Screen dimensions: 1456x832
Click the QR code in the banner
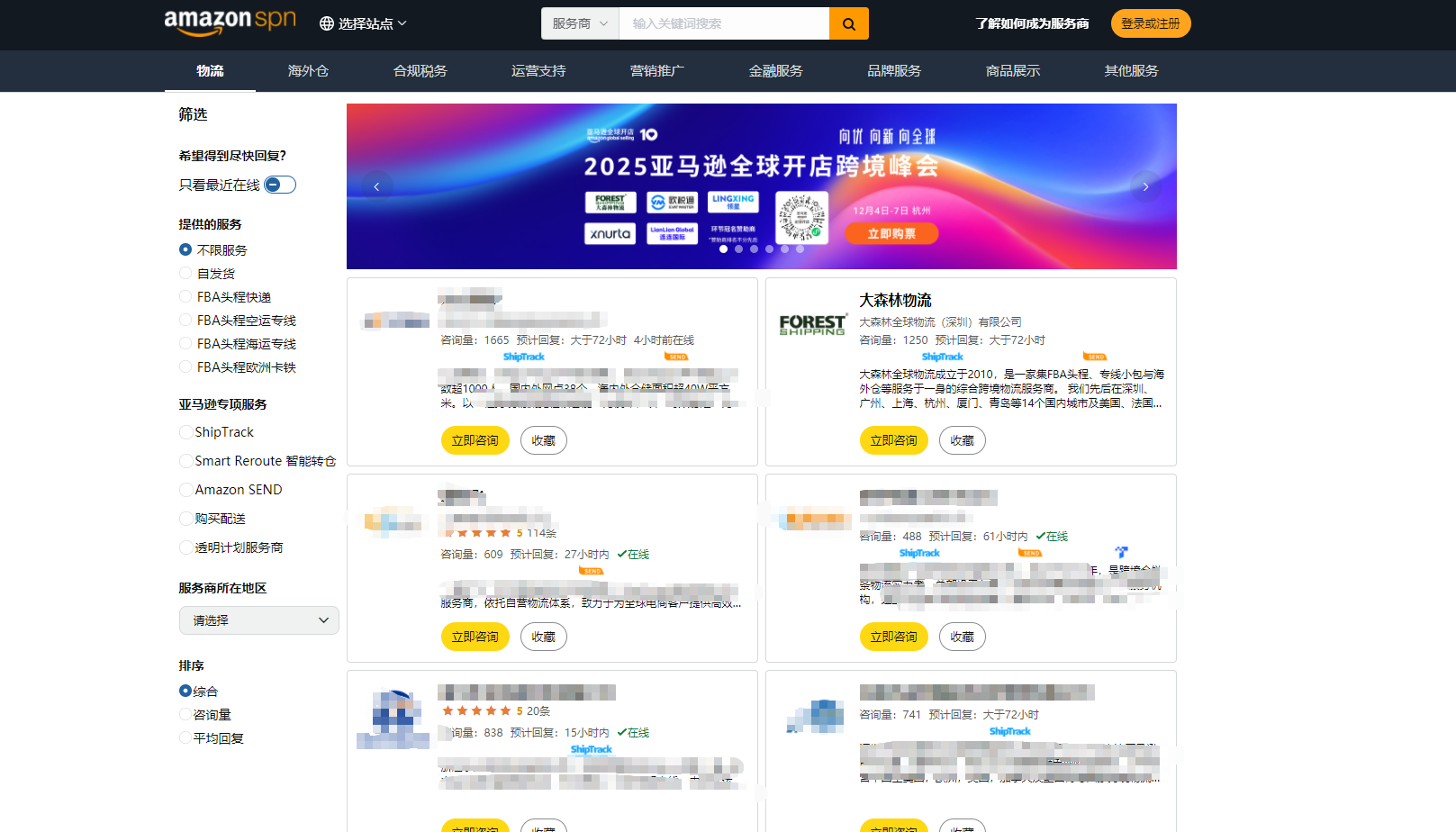pyautogui.click(x=800, y=217)
